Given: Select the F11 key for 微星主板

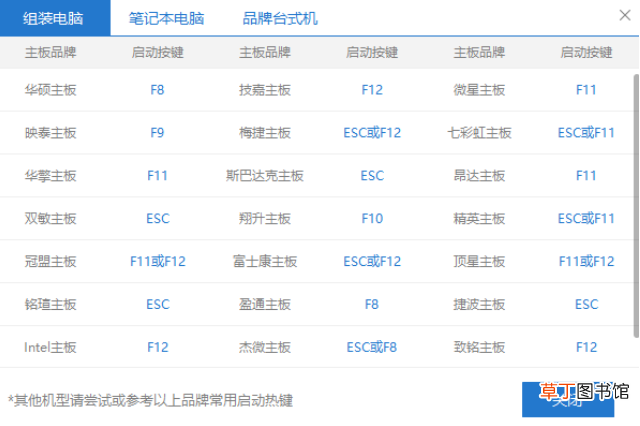Looking at the screenshot, I should click(x=586, y=90).
